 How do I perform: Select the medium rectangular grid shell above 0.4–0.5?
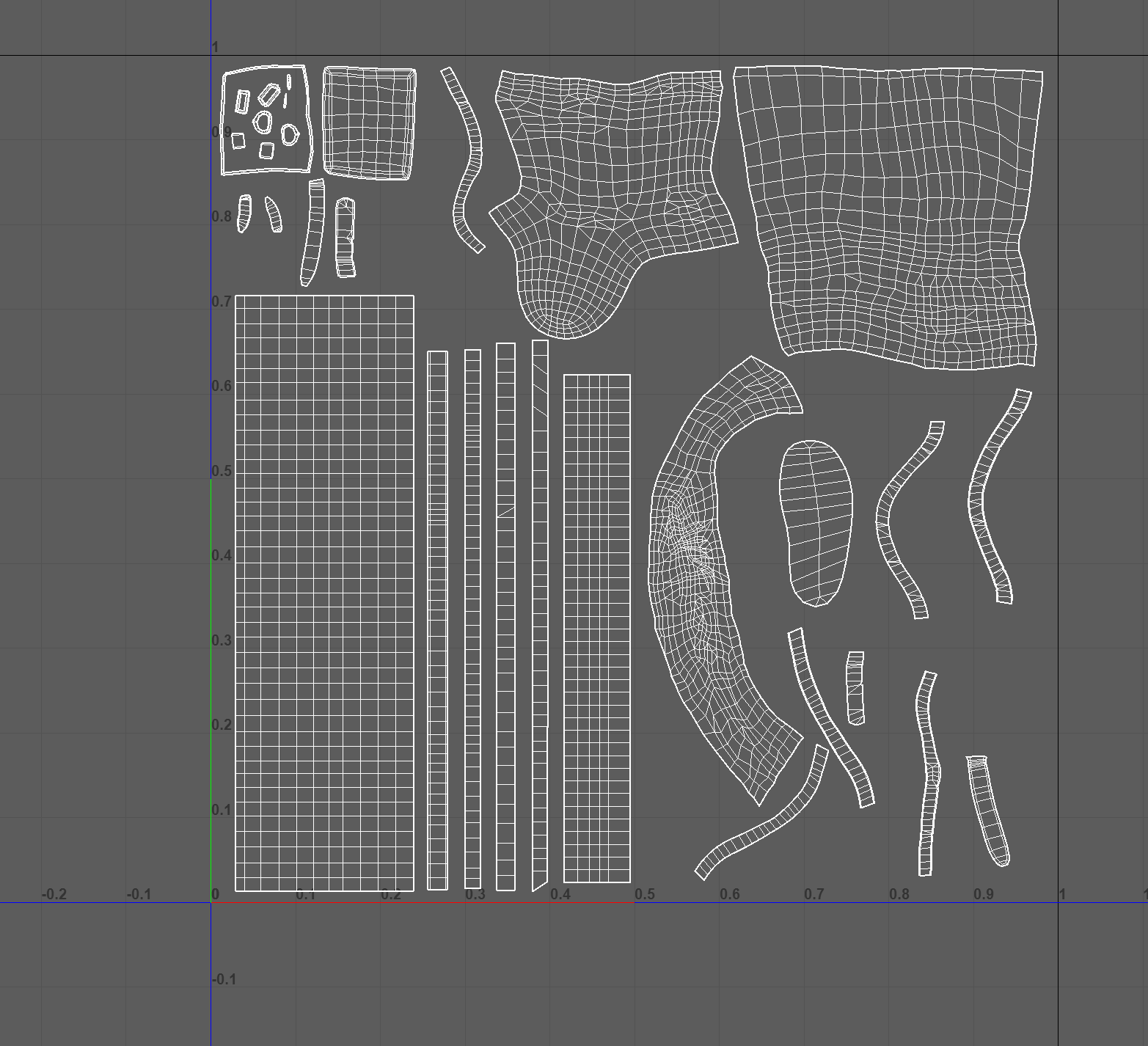596,629
